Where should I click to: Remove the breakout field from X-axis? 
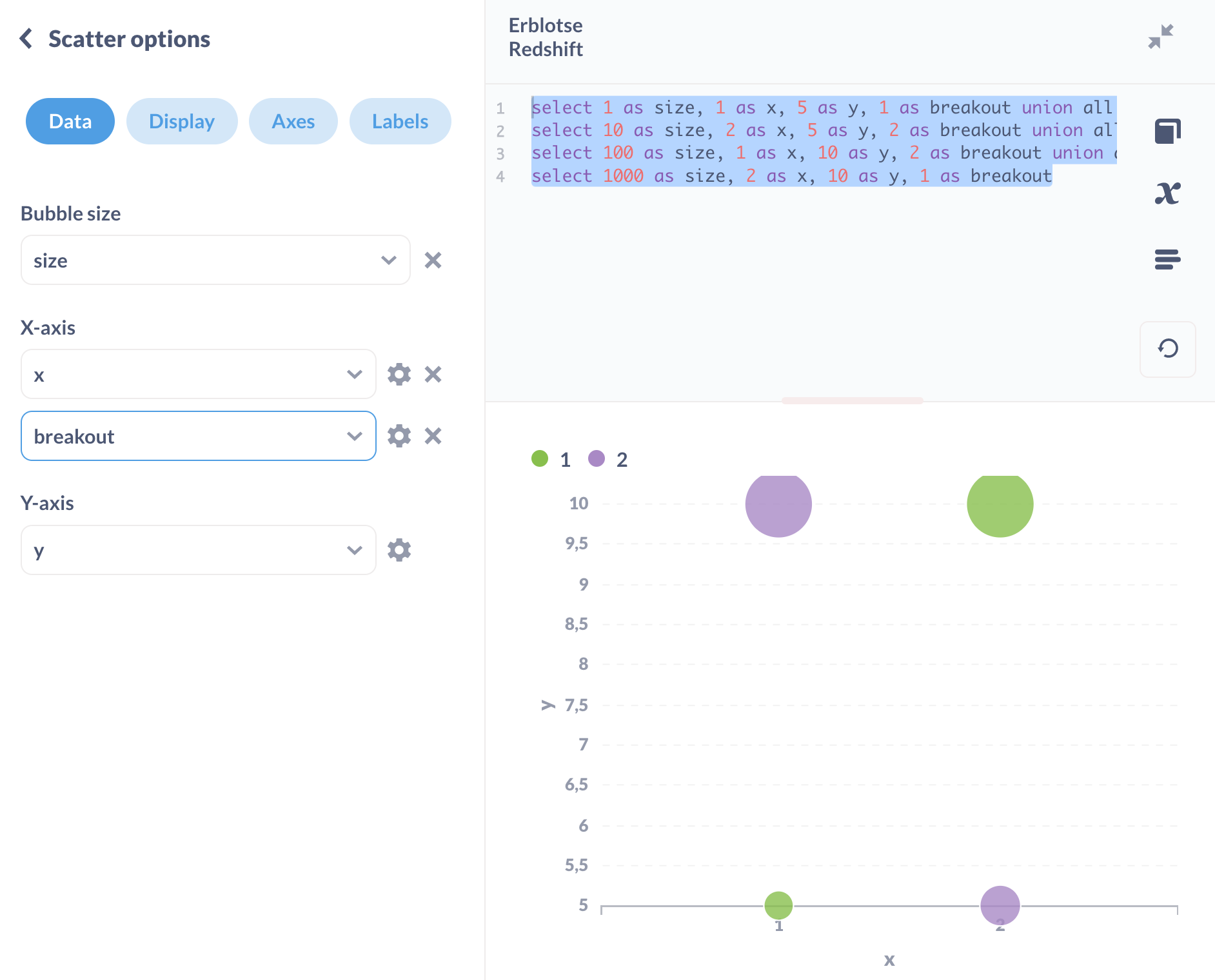coord(433,435)
